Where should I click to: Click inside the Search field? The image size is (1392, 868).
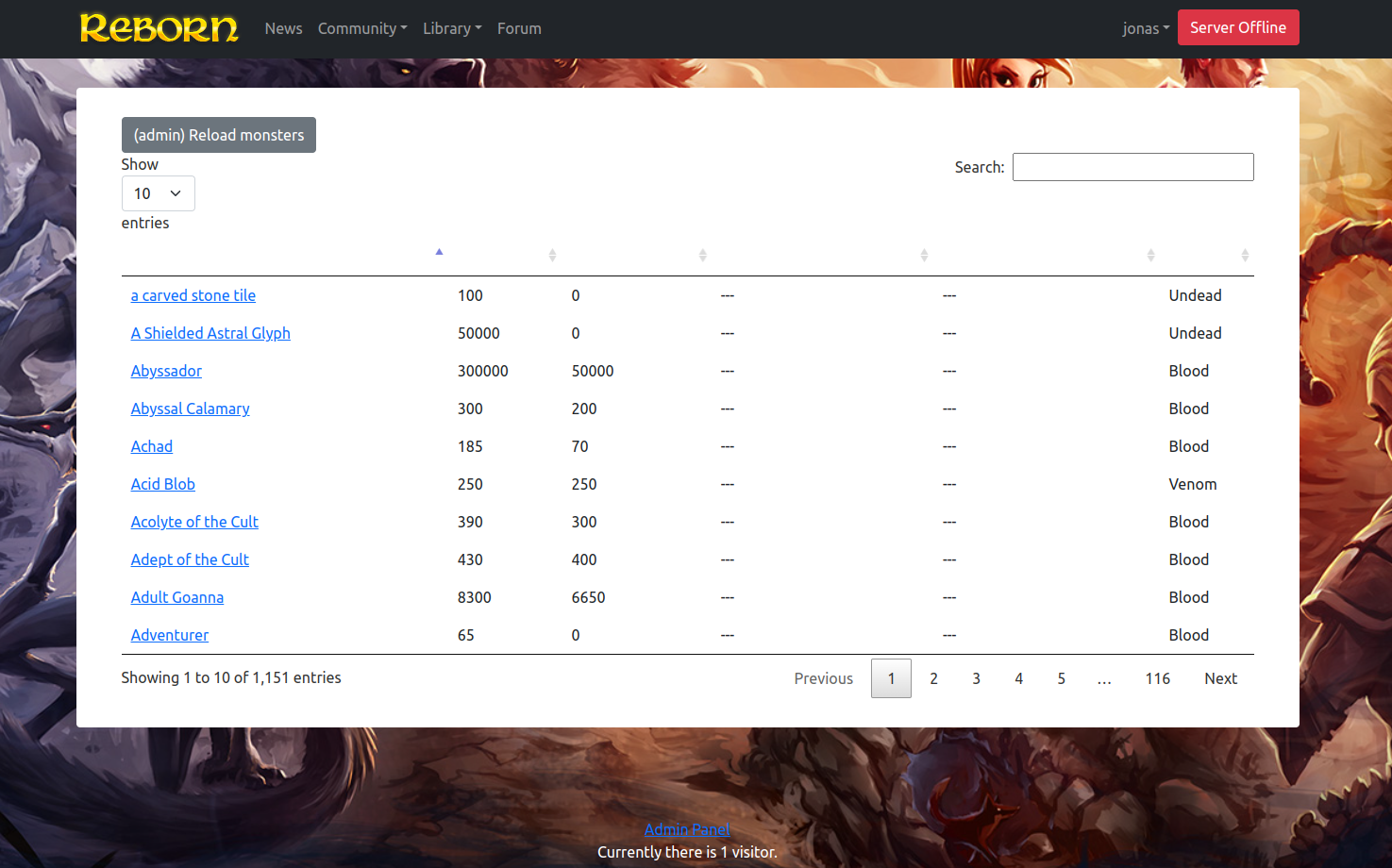(x=1132, y=166)
